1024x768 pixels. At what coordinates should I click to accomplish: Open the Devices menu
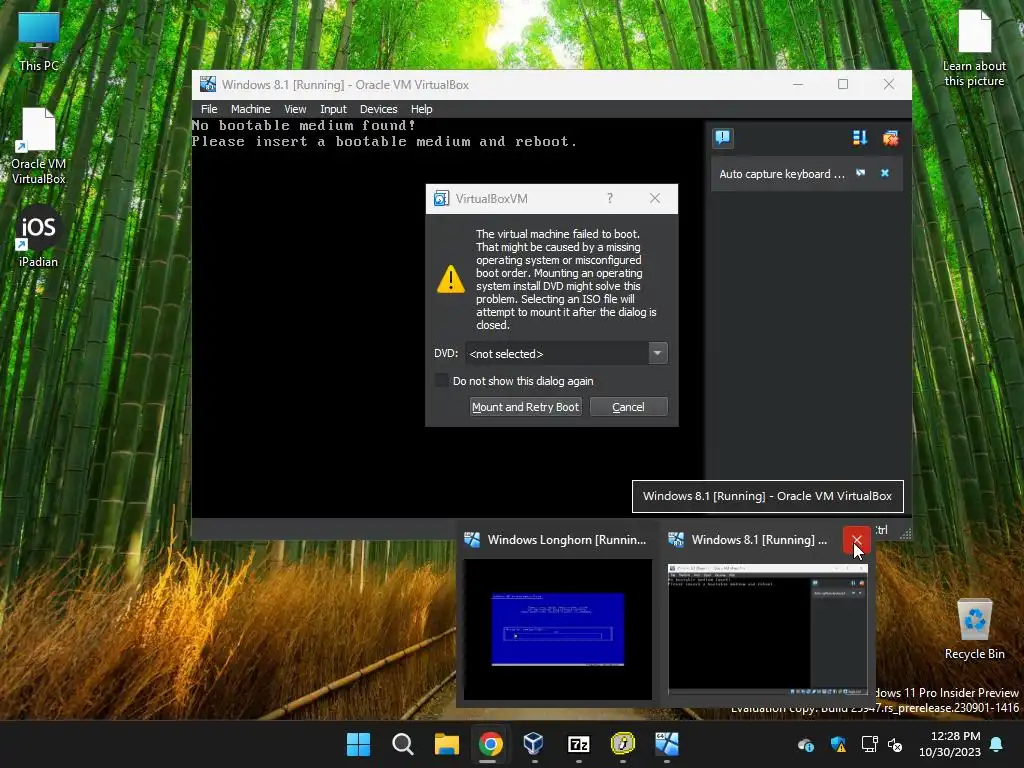[378, 109]
